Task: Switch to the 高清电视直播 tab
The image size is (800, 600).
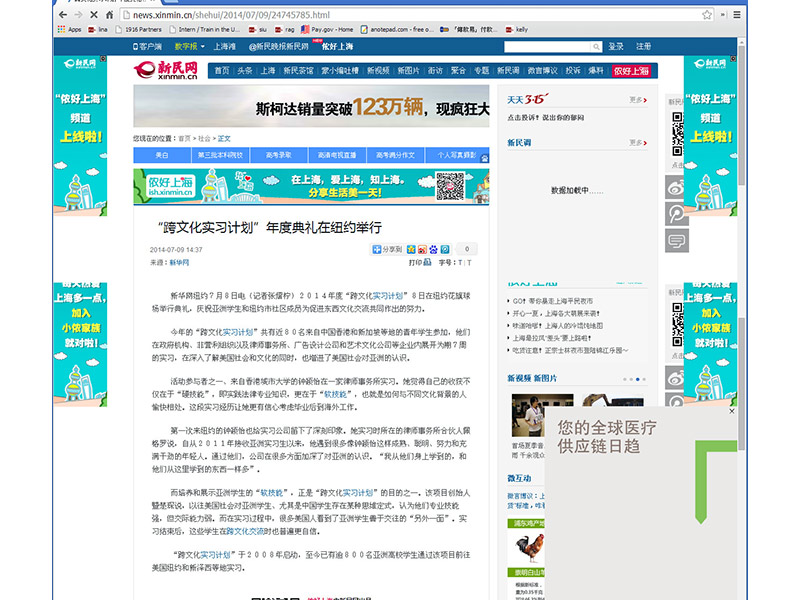Action: (337, 155)
